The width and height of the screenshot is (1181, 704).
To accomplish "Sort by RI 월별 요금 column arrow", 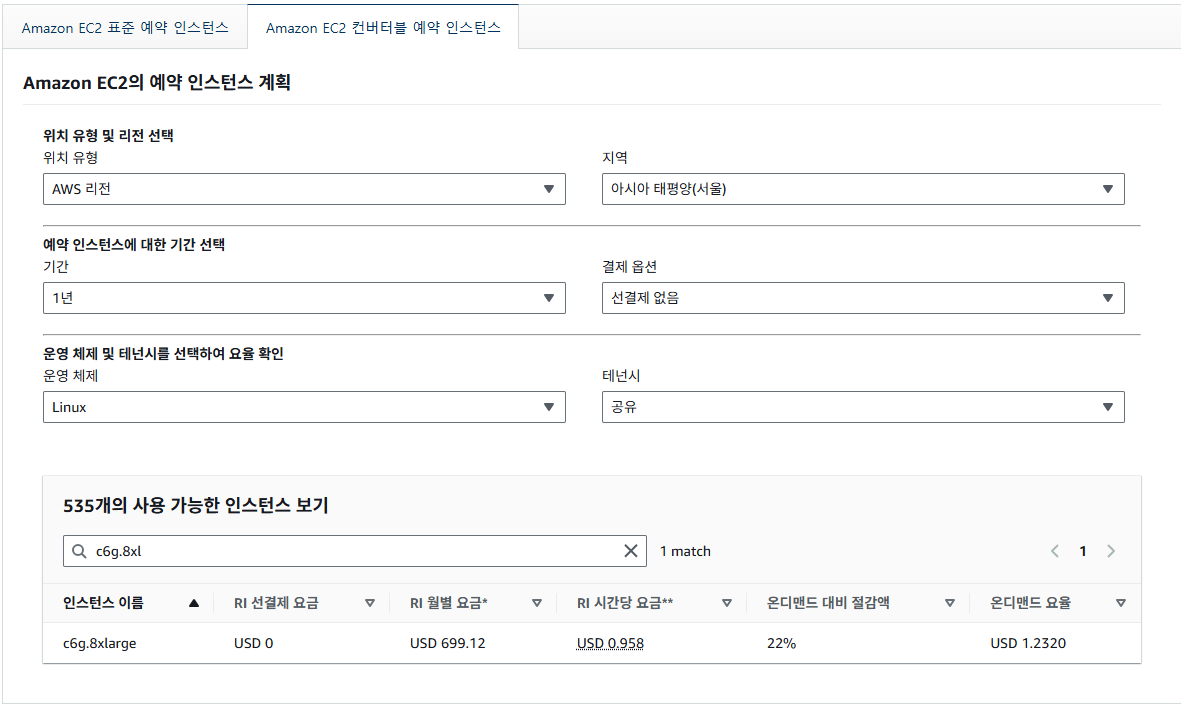I will [x=537, y=603].
